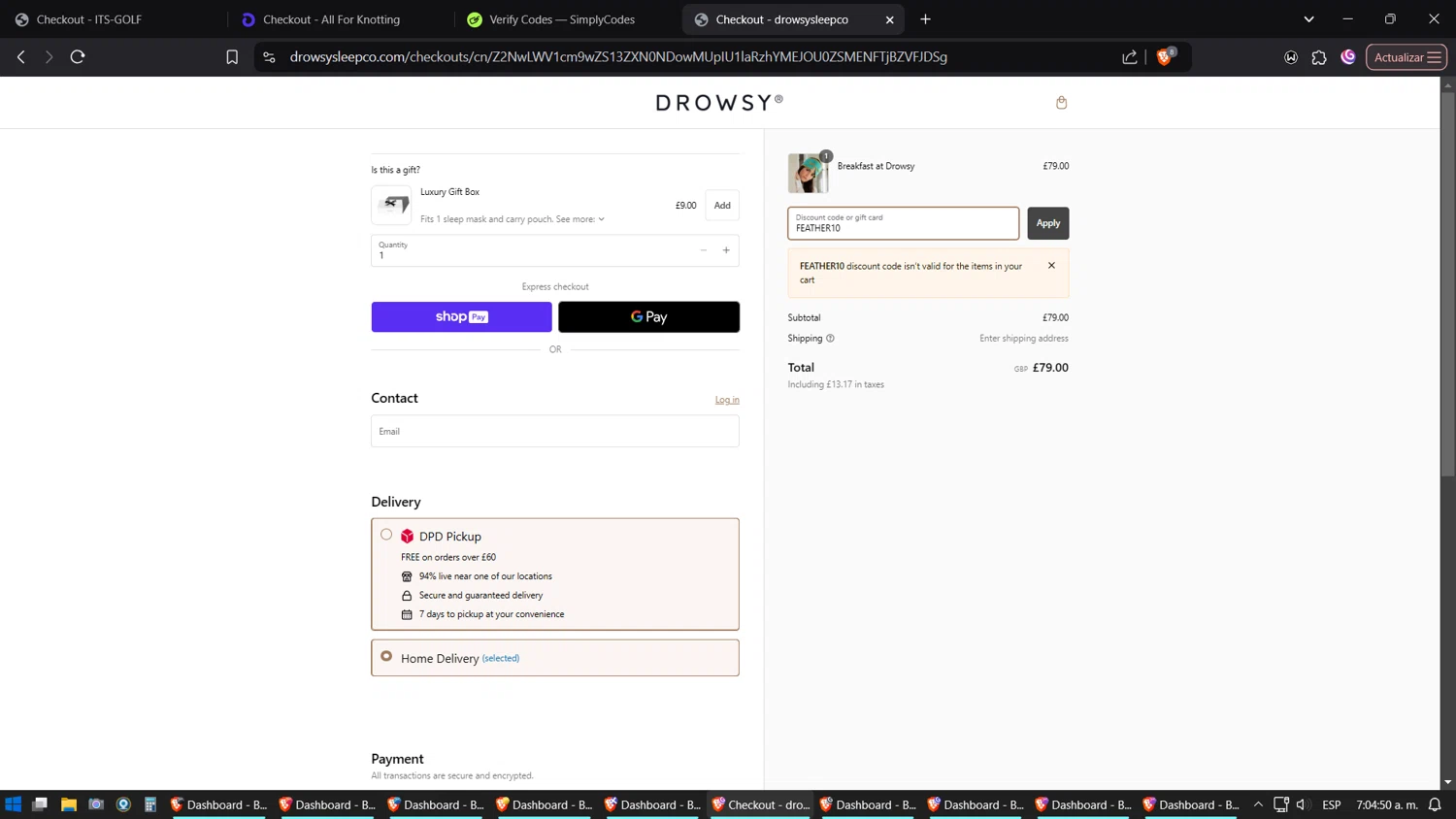Click the Log in link
The width and height of the screenshot is (1456, 819).
(x=727, y=400)
